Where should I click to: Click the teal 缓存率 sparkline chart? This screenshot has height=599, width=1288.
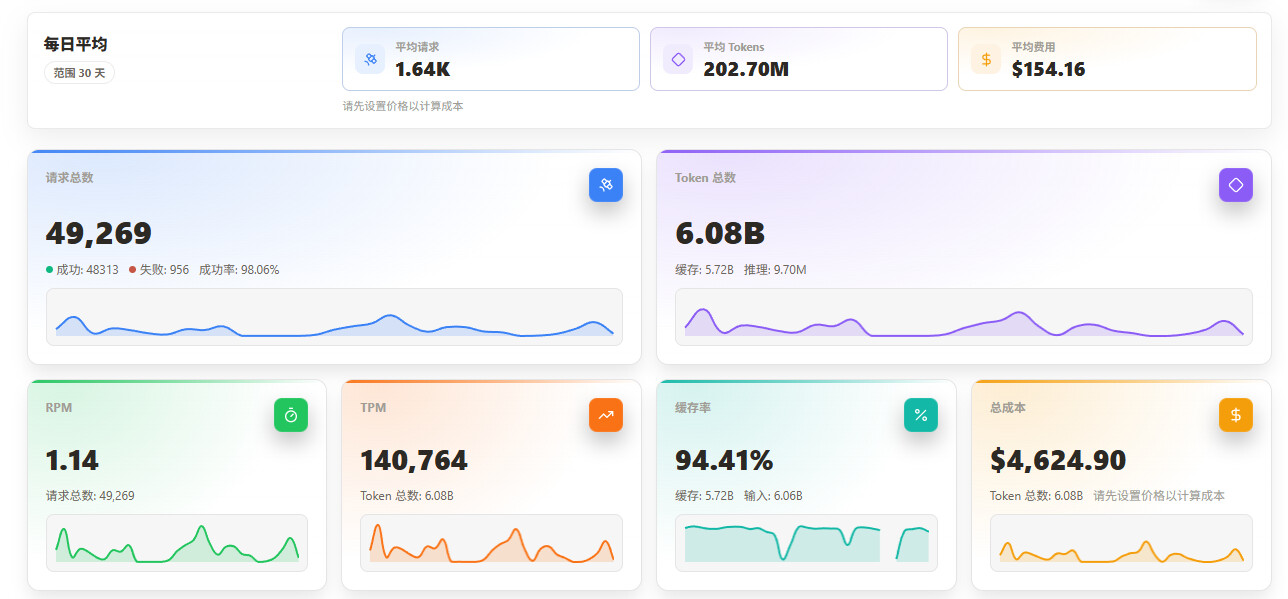[x=806, y=543]
